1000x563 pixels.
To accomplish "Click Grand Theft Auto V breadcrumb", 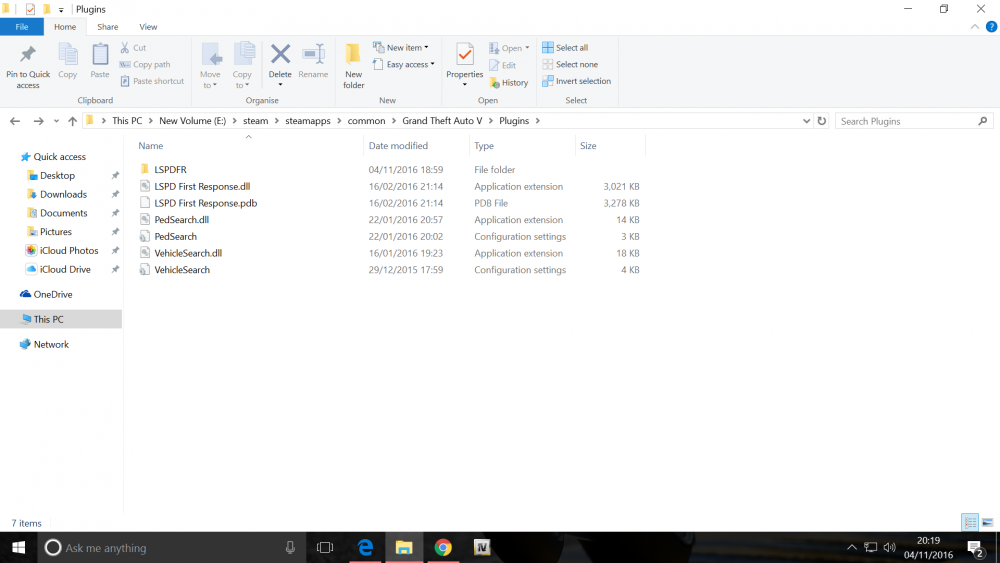I will [442, 121].
